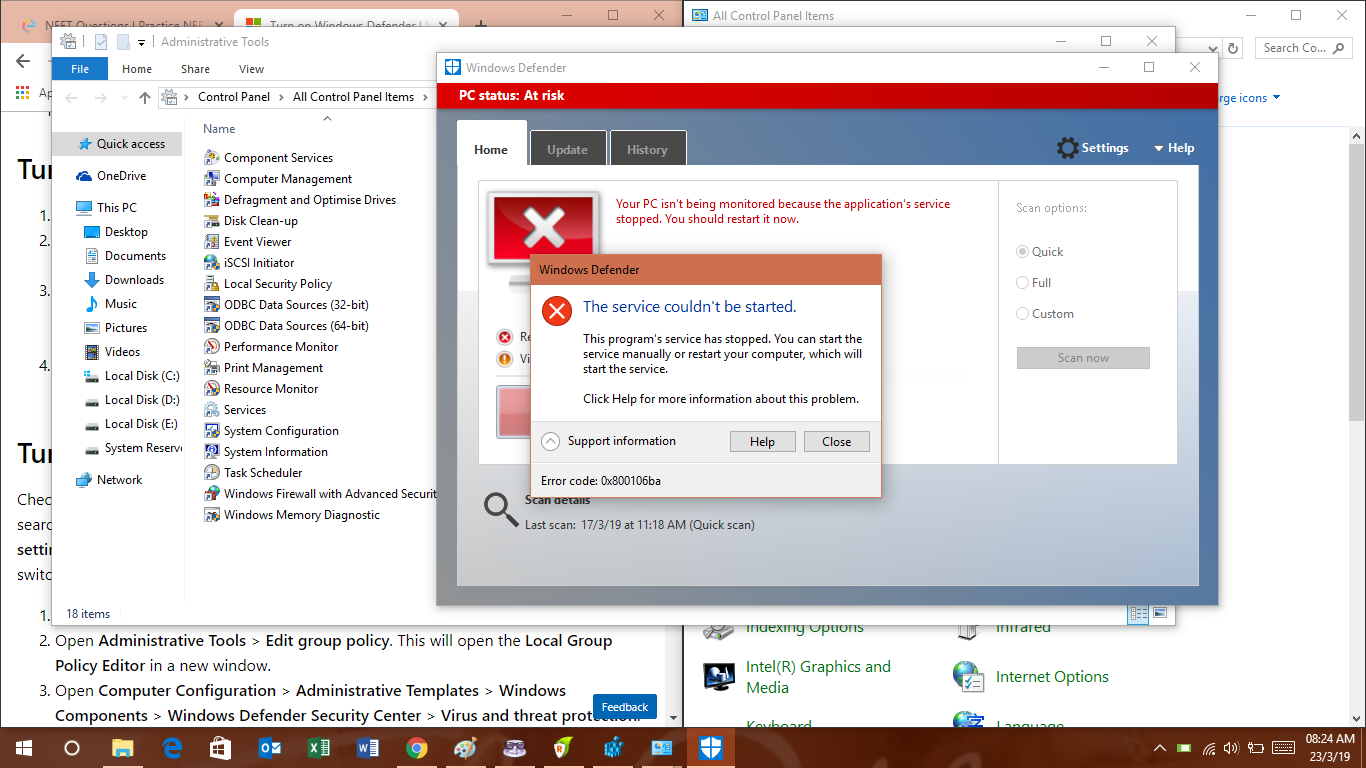The width and height of the screenshot is (1366, 768).
Task: Switch to the History tab in Defender
Action: (x=647, y=149)
